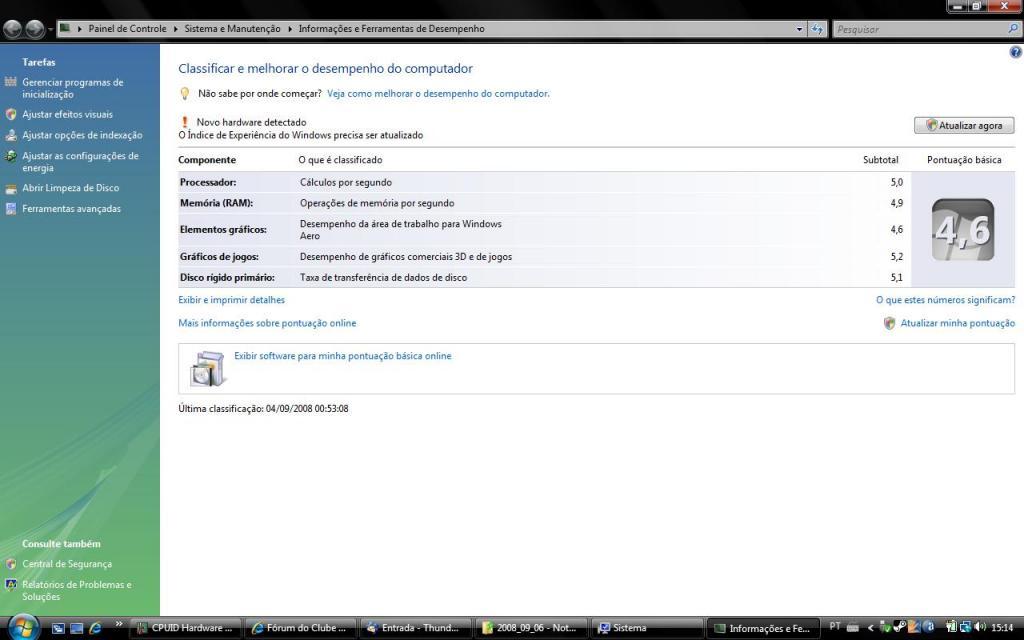Click the refresh button beside address bar
The width and height of the screenshot is (1024, 640).
click(817, 29)
